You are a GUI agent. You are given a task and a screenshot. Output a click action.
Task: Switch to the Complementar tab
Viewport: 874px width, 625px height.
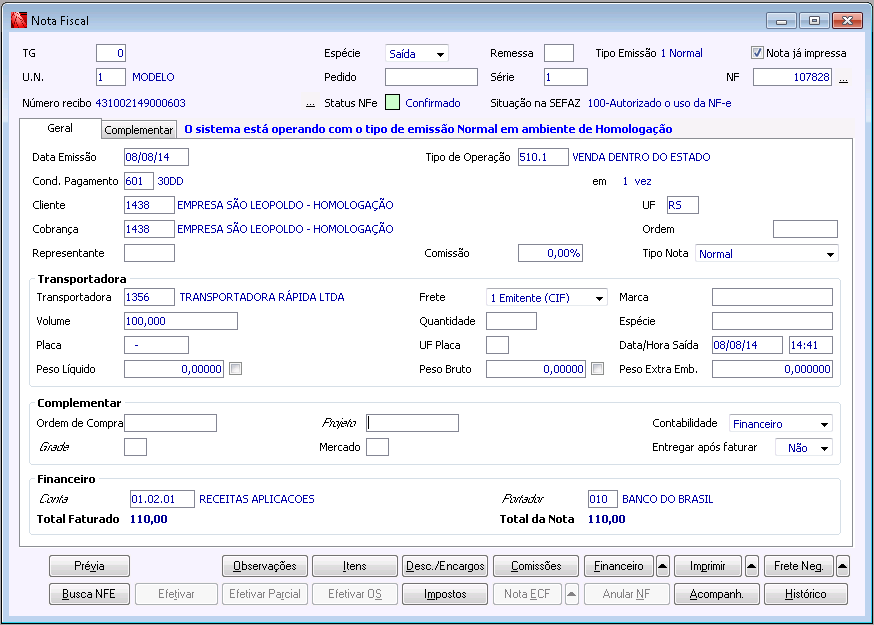click(139, 130)
